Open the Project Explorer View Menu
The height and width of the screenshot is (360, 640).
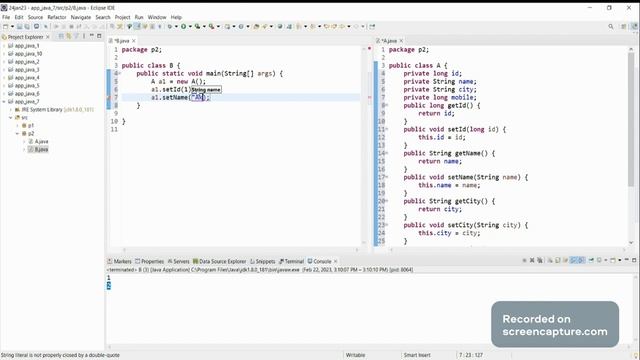84,36
